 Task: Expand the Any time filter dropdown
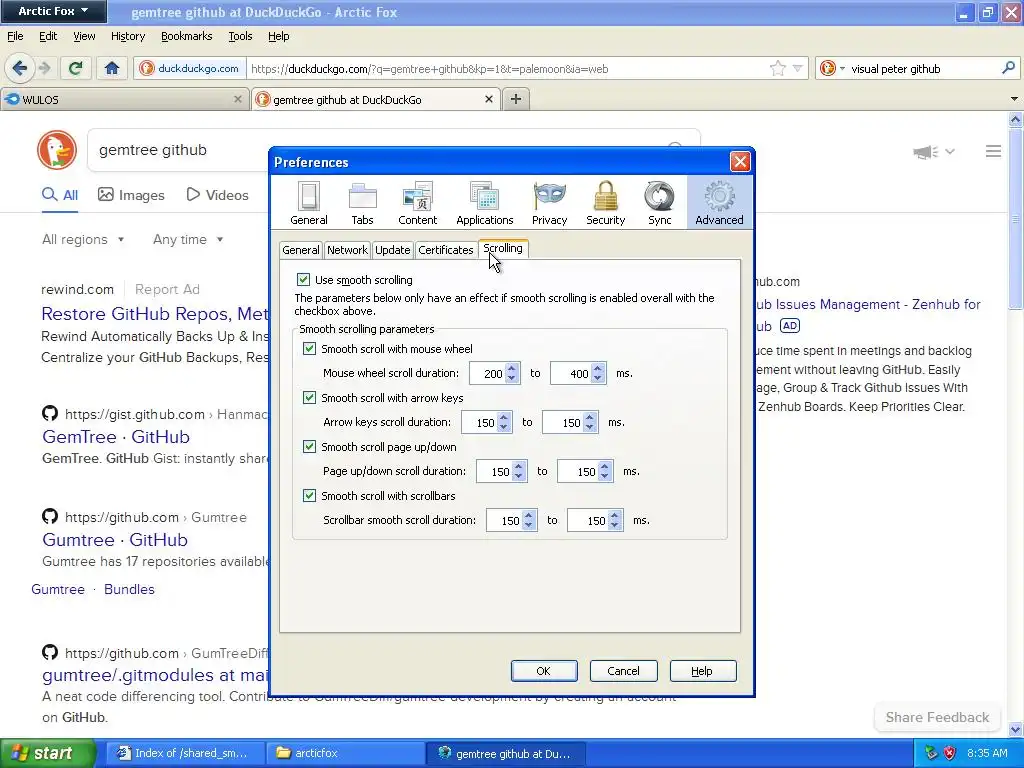click(188, 240)
